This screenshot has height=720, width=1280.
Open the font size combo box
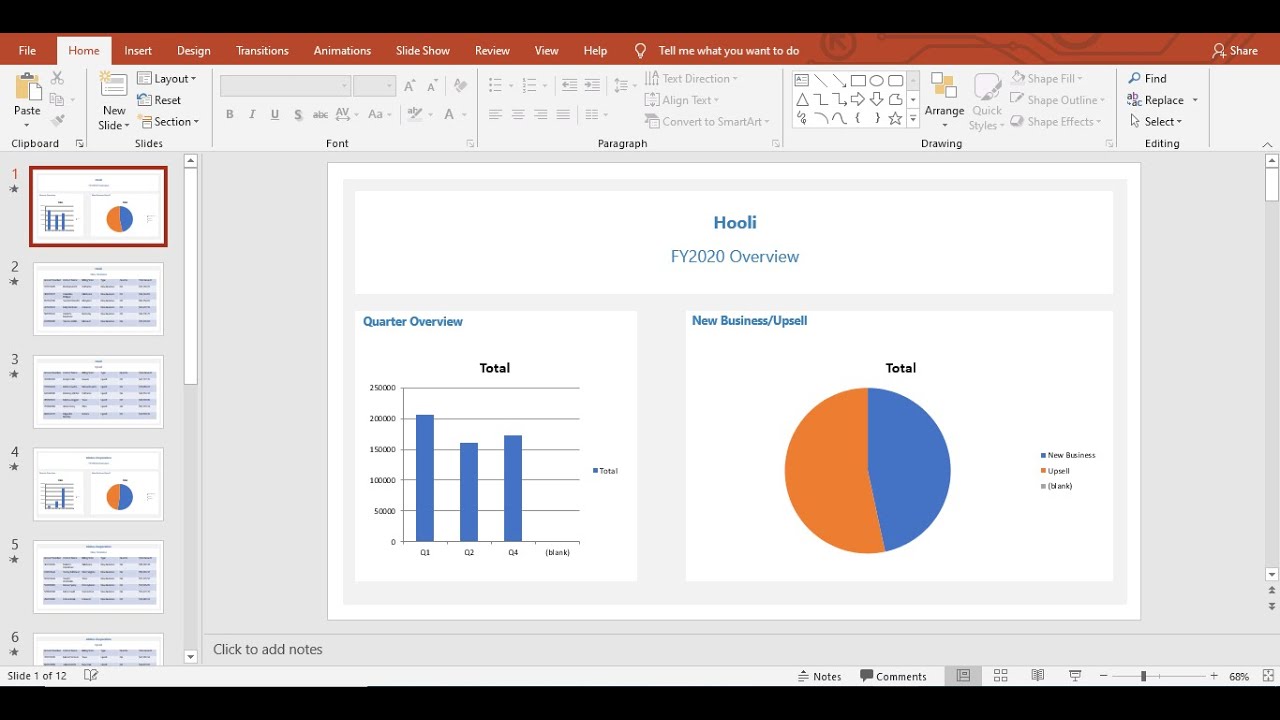point(374,86)
